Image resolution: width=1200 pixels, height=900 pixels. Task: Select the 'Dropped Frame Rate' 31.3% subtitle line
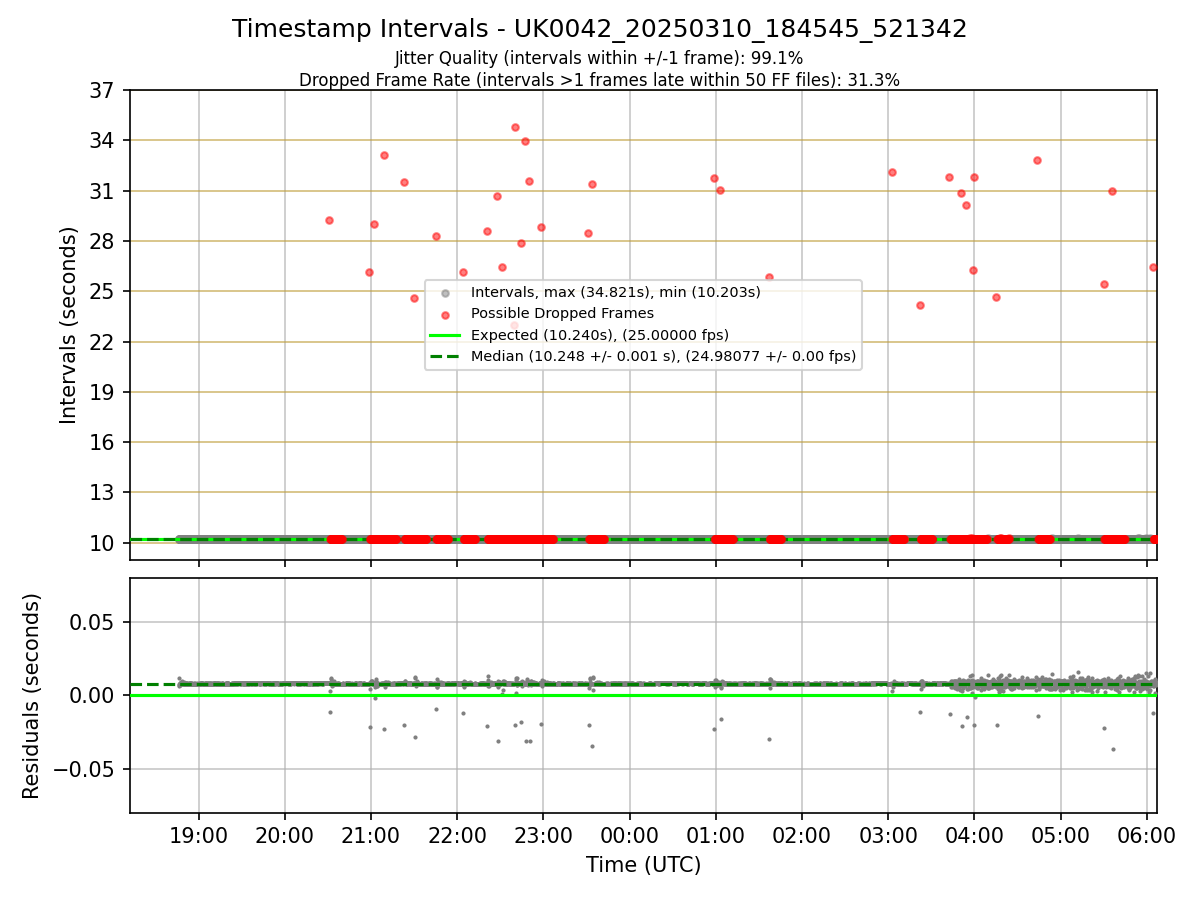tap(599, 80)
